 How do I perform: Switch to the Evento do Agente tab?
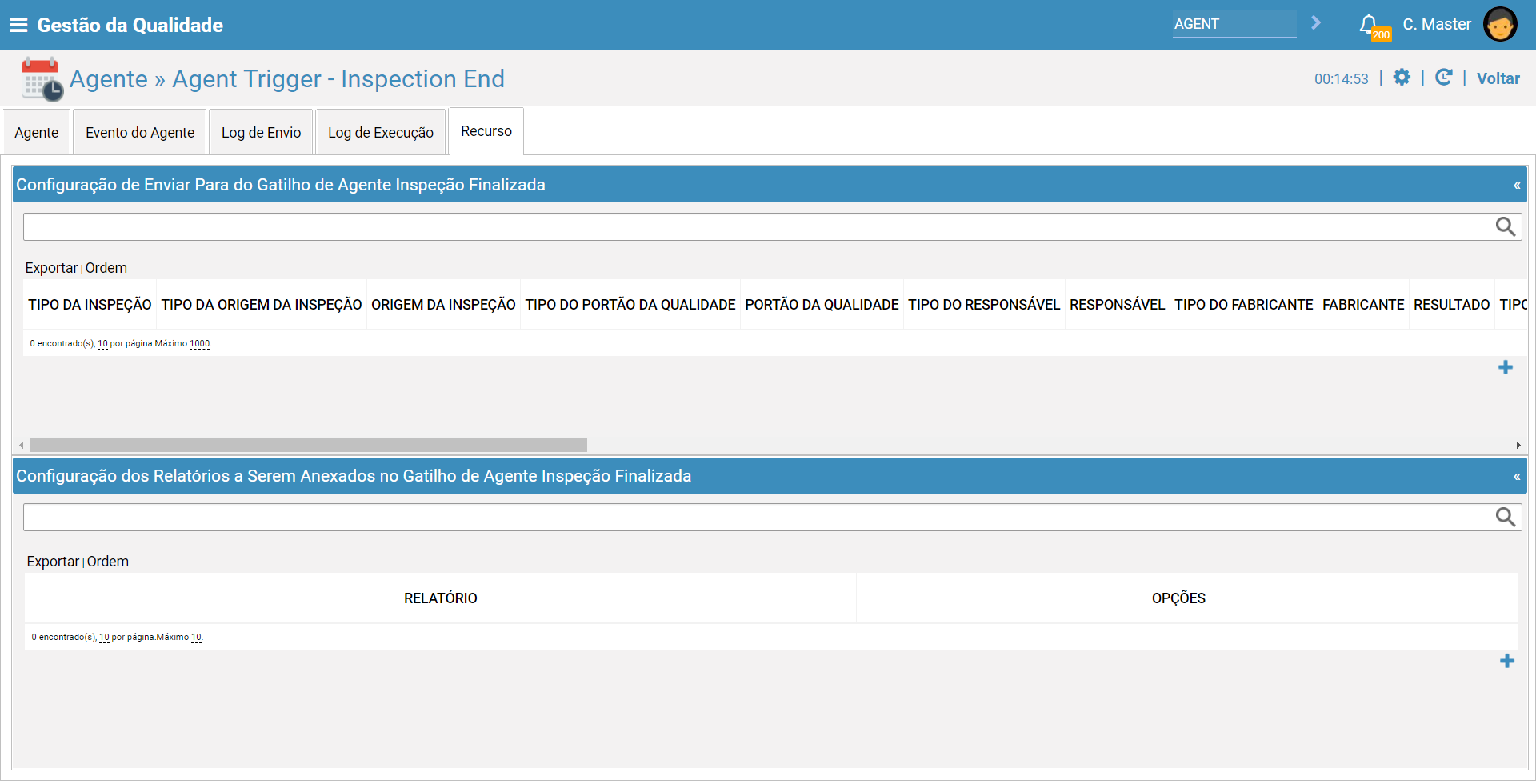140,132
